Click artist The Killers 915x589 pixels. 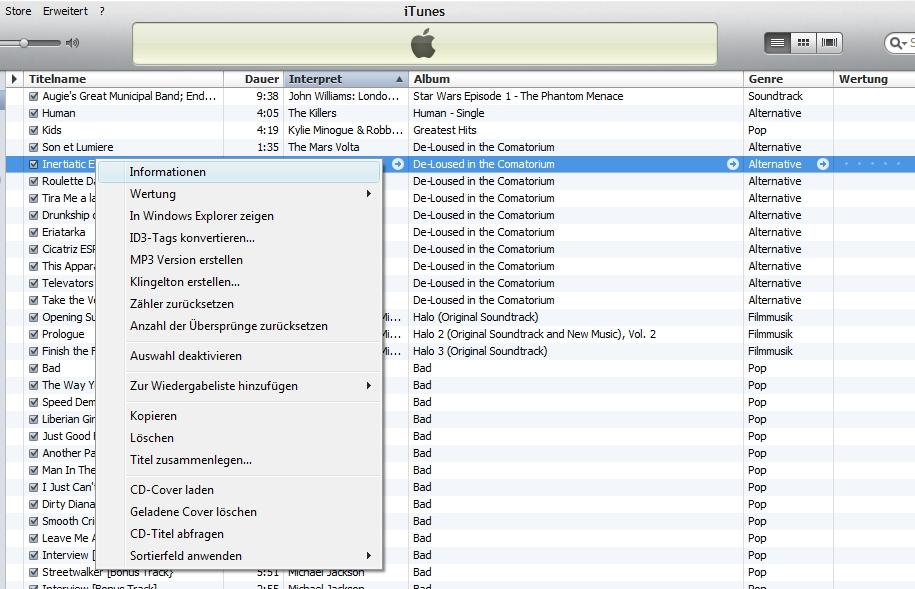coord(312,113)
